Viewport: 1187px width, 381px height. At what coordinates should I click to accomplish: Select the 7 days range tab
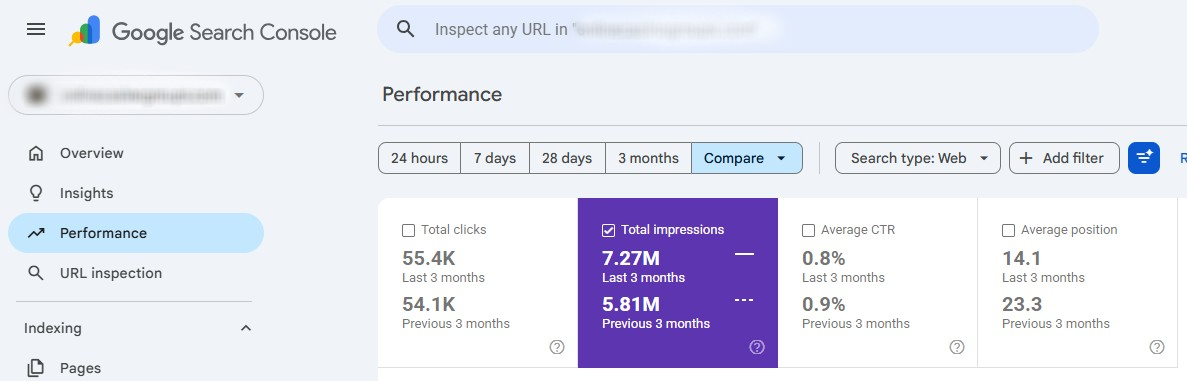pyautogui.click(x=495, y=158)
